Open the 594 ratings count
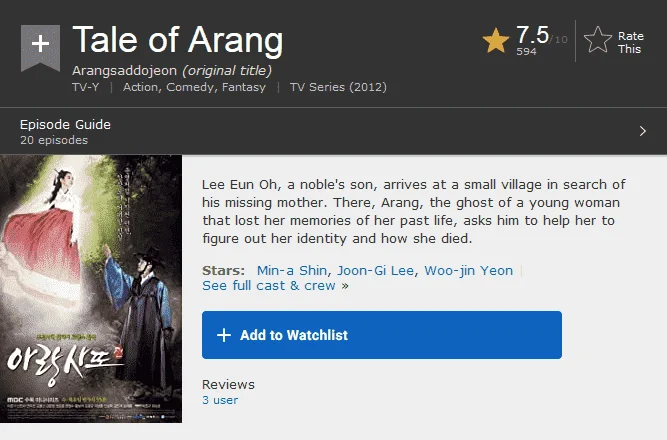The width and height of the screenshot is (667, 440). click(526, 51)
